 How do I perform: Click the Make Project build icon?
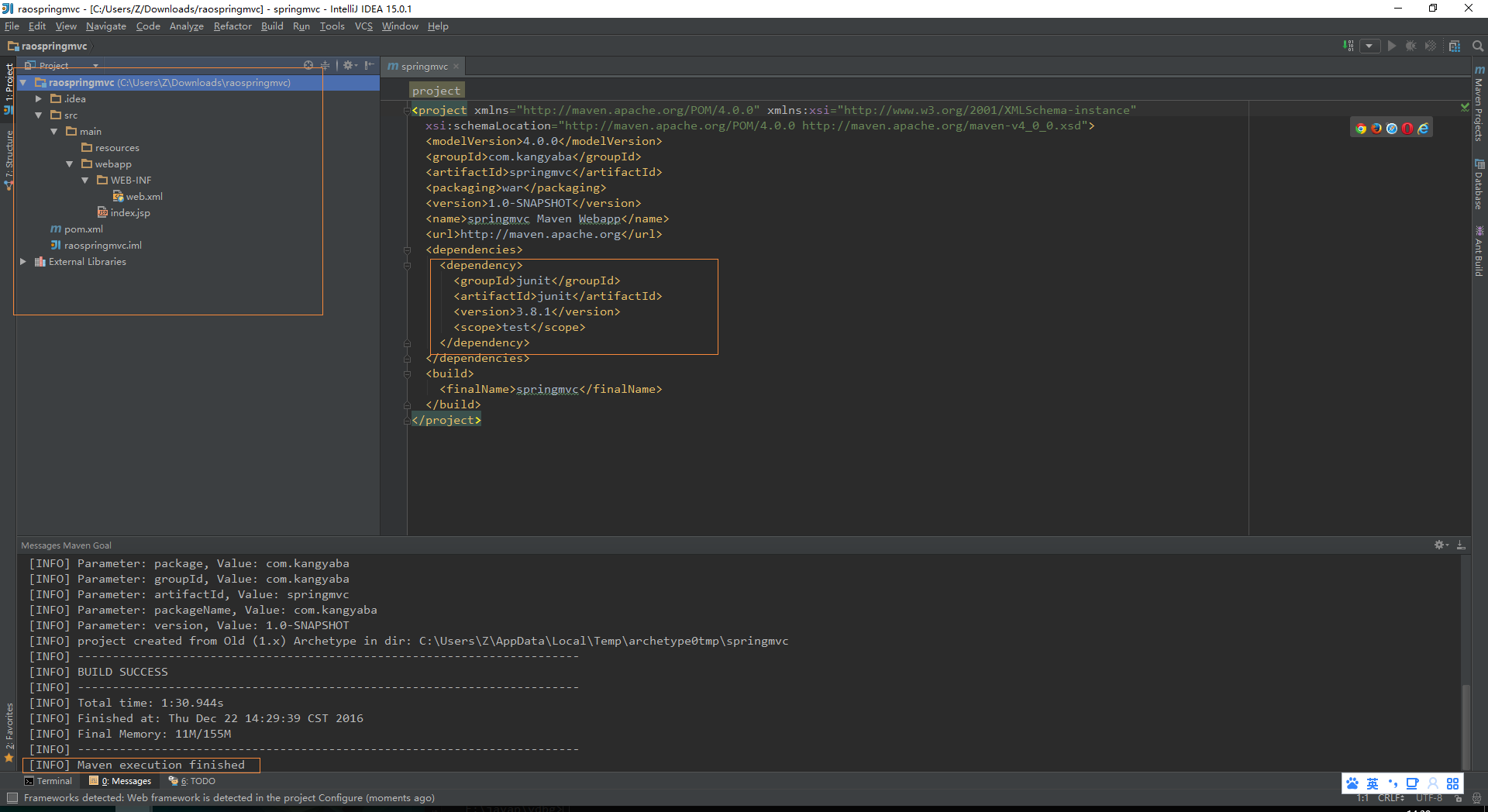[x=1348, y=46]
